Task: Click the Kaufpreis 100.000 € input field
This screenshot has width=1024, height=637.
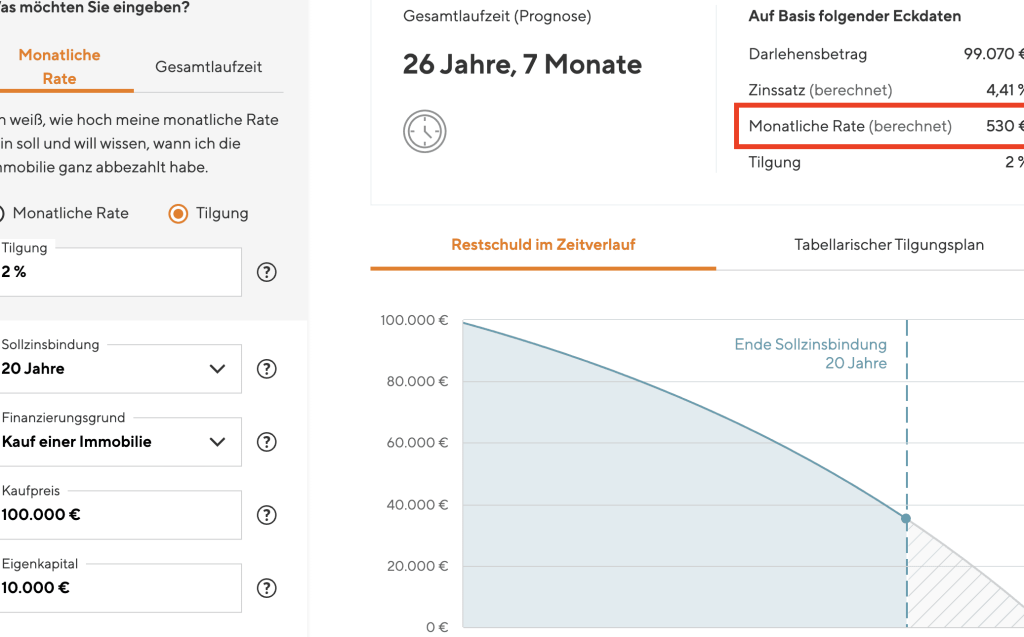Action: [120, 515]
